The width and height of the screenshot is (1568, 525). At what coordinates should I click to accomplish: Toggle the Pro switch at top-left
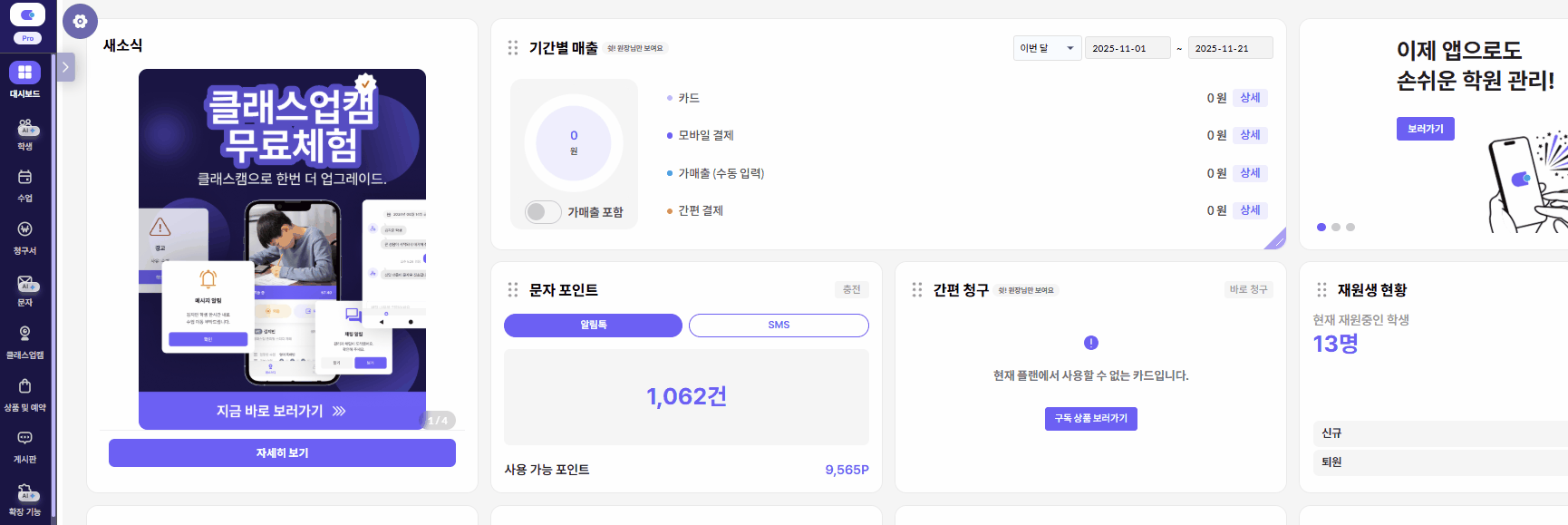(x=27, y=15)
